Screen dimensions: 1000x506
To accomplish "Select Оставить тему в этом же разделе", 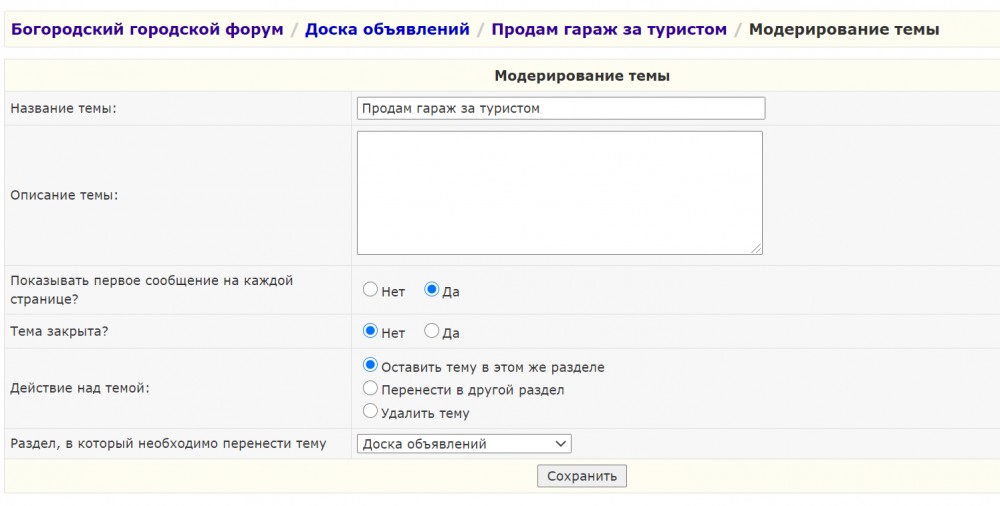I will 371,366.
